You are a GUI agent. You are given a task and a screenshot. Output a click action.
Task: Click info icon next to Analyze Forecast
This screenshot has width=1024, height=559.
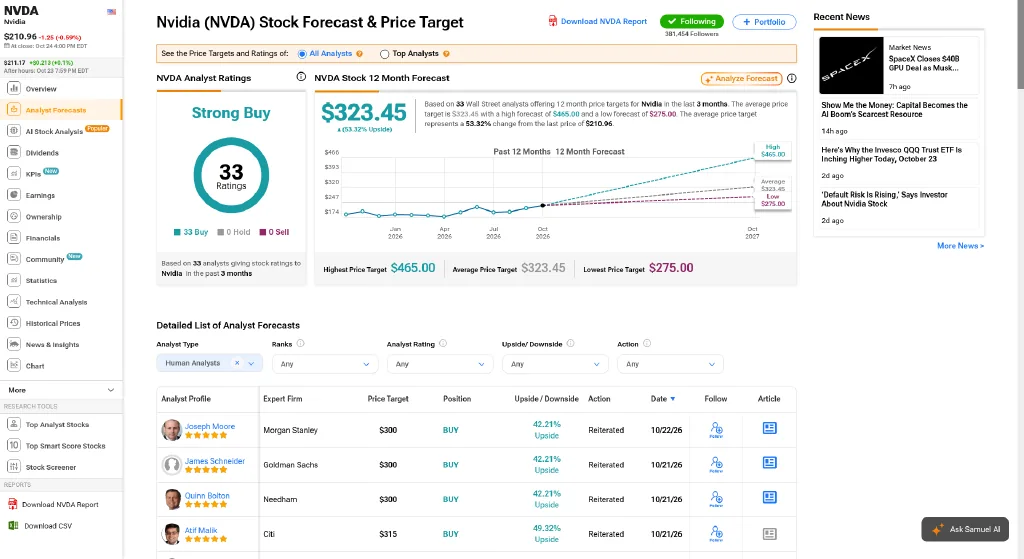point(792,78)
